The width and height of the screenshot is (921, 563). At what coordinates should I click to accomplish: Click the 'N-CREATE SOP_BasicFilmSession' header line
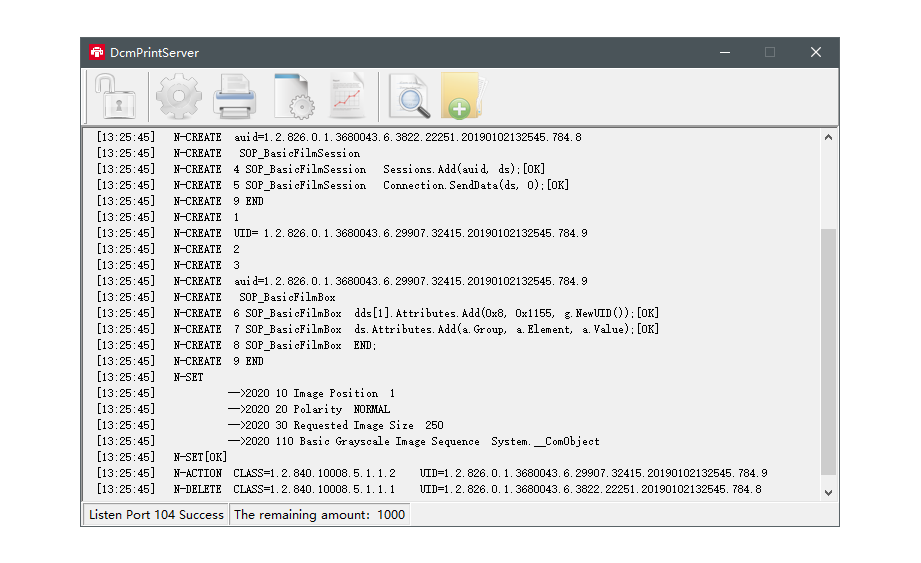click(228, 153)
